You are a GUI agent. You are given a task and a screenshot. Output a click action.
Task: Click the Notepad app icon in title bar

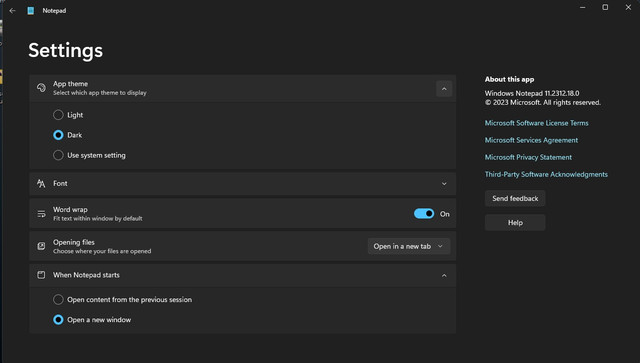point(31,11)
